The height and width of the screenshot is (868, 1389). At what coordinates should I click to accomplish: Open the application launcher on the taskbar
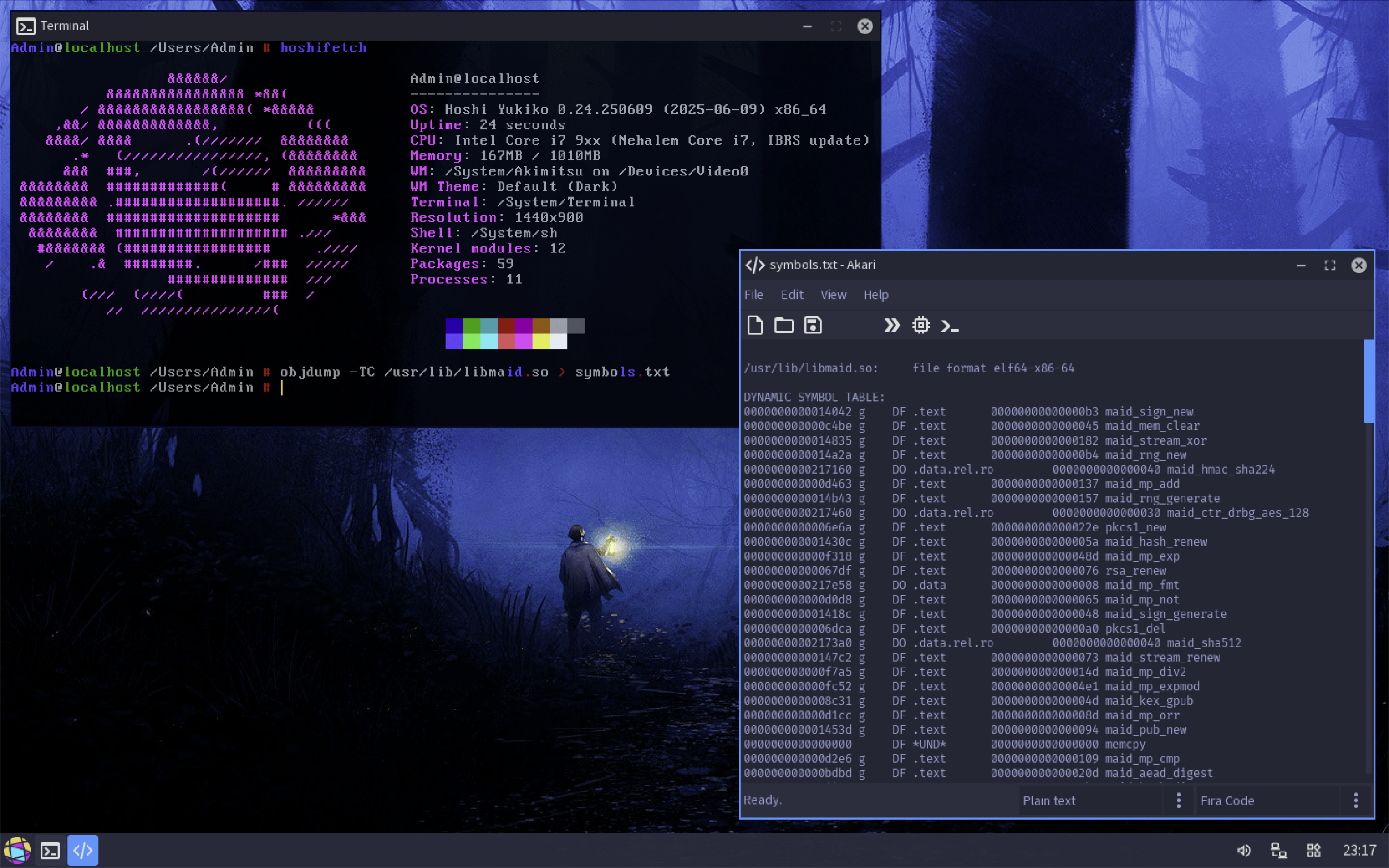click(x=17, y=850)
